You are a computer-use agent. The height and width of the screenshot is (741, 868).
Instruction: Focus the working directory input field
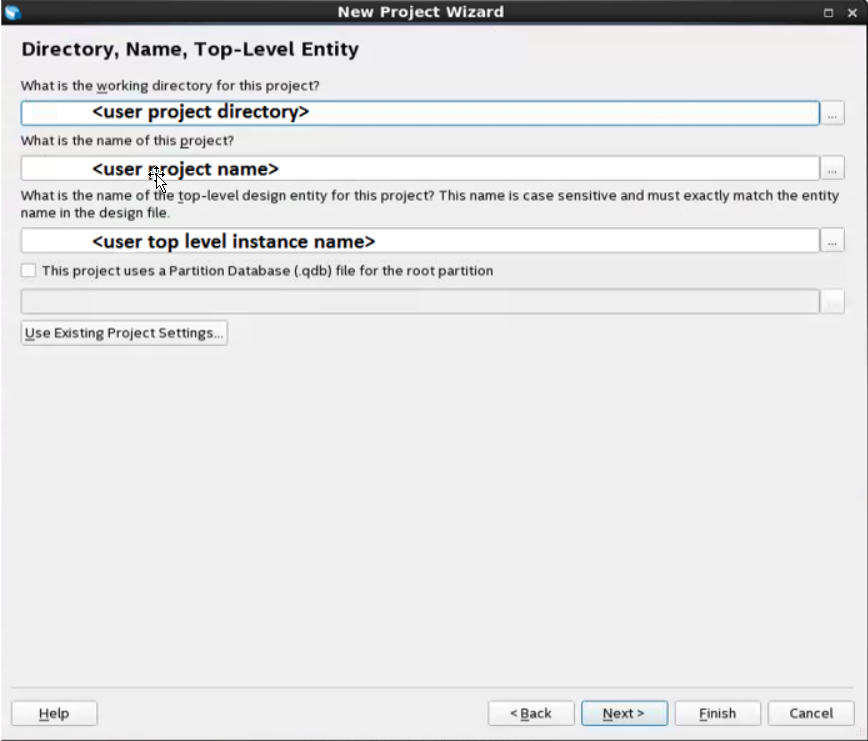coord(420,113)
